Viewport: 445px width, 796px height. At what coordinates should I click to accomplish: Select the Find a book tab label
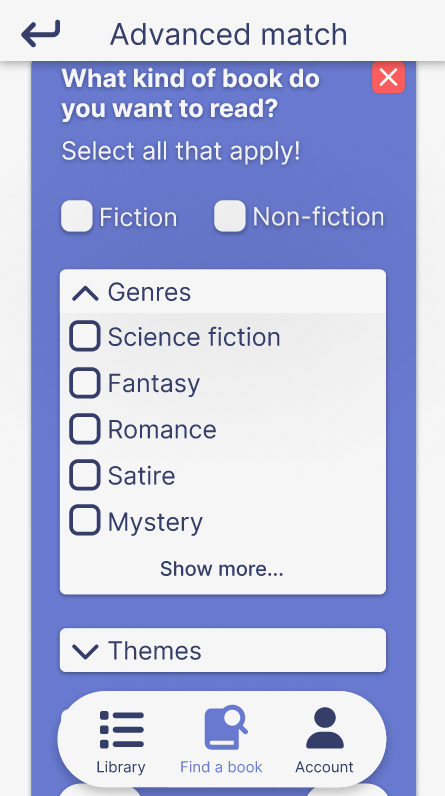[x=221, y=767]
